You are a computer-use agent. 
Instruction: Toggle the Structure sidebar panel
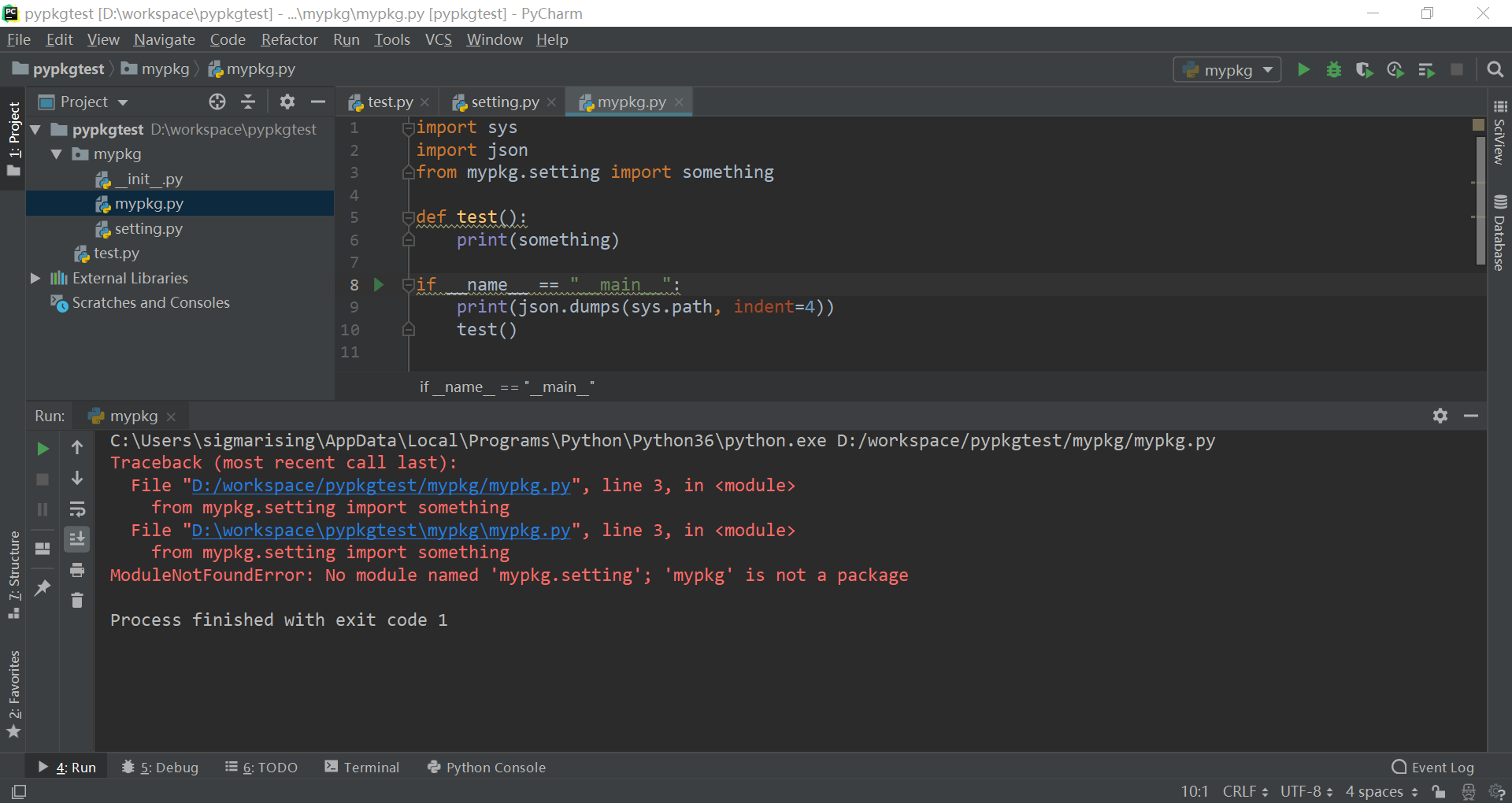click(x=13, y=575)
